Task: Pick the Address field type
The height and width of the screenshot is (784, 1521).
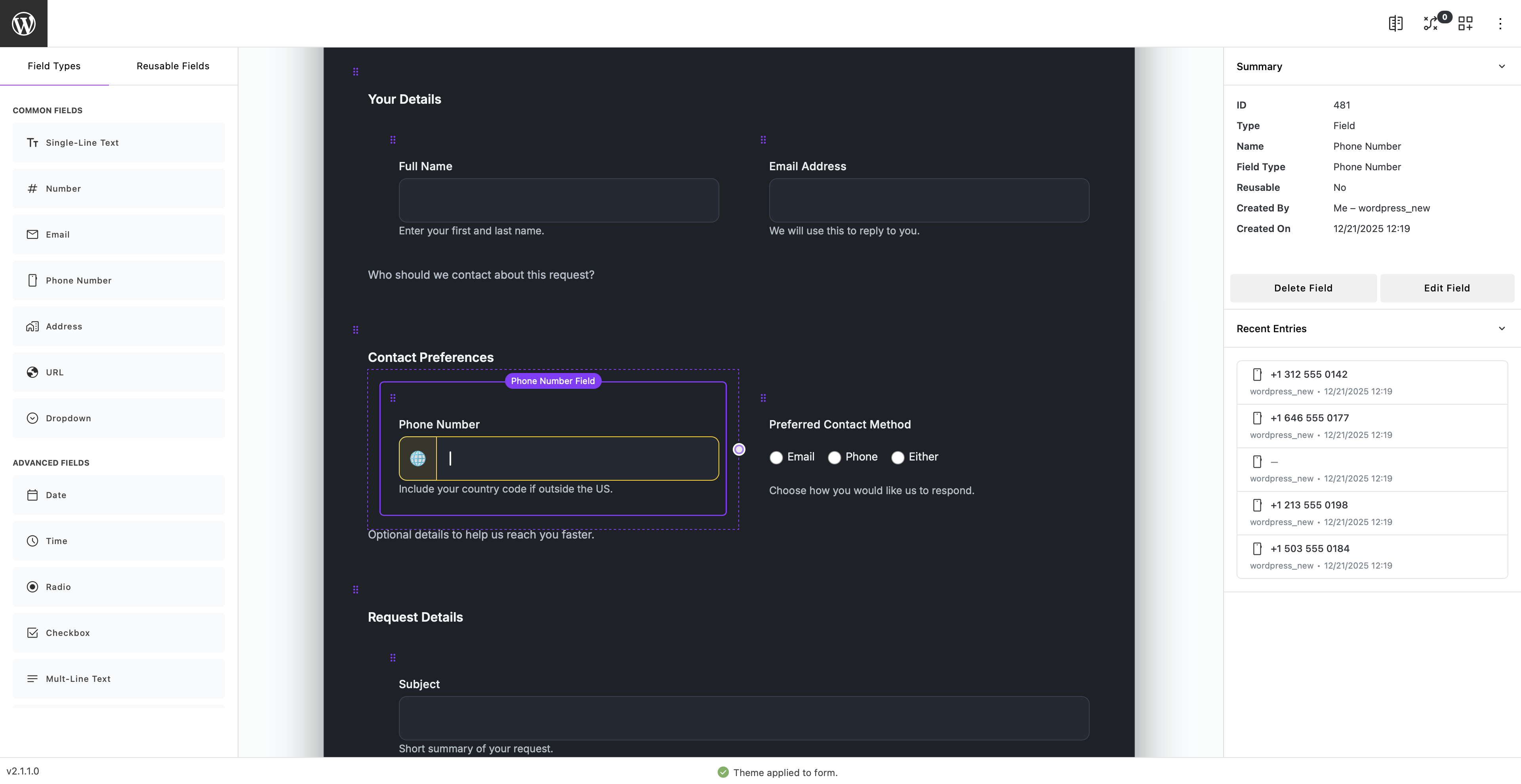Action: tap(118, 326)
